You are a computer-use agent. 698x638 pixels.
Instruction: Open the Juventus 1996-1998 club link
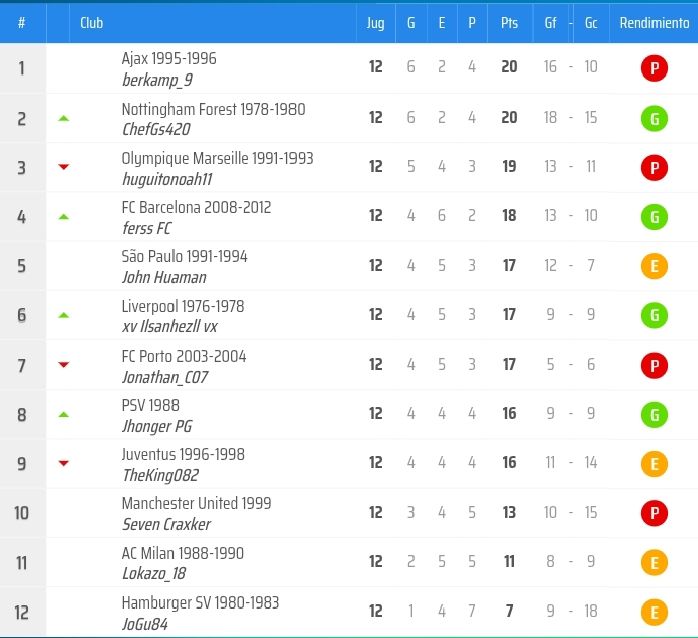[183, 454]
